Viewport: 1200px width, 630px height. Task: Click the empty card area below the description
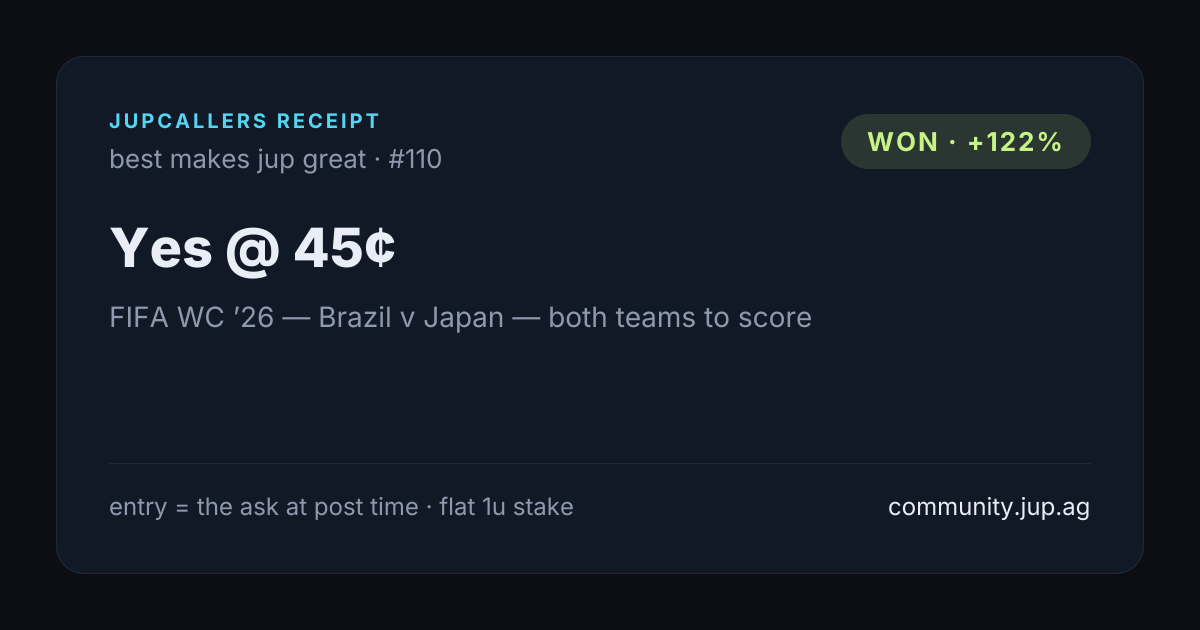click(x=600, y=395)
